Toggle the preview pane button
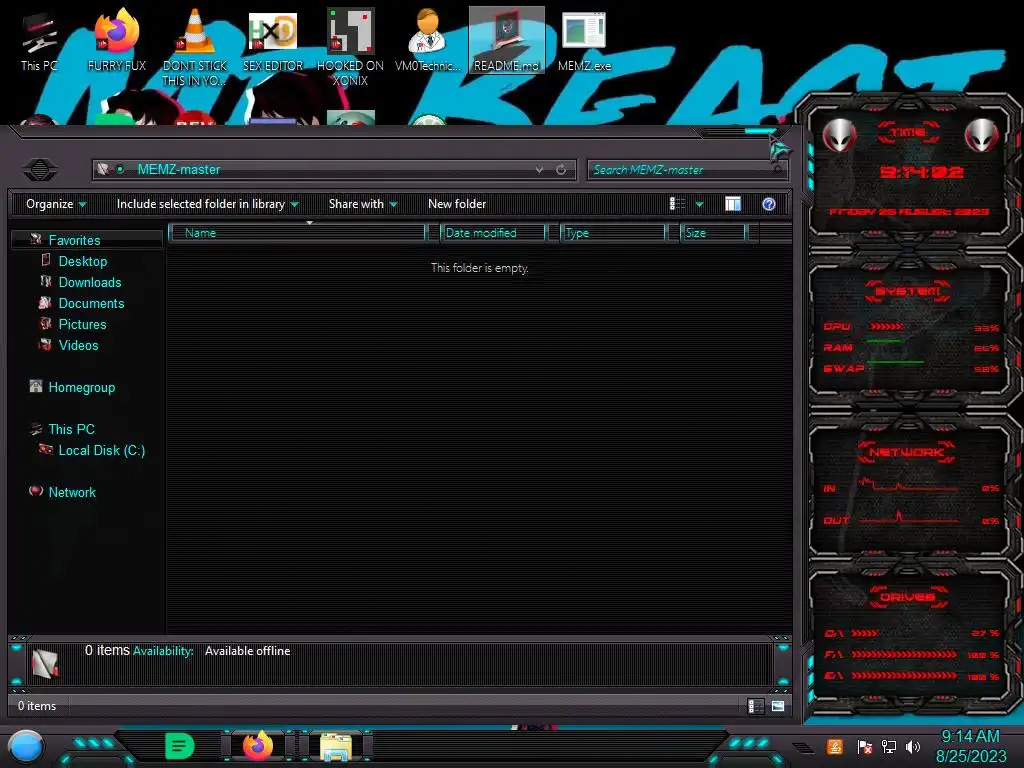The width and height of the screenshot is (1024, 768). [733, 204]
